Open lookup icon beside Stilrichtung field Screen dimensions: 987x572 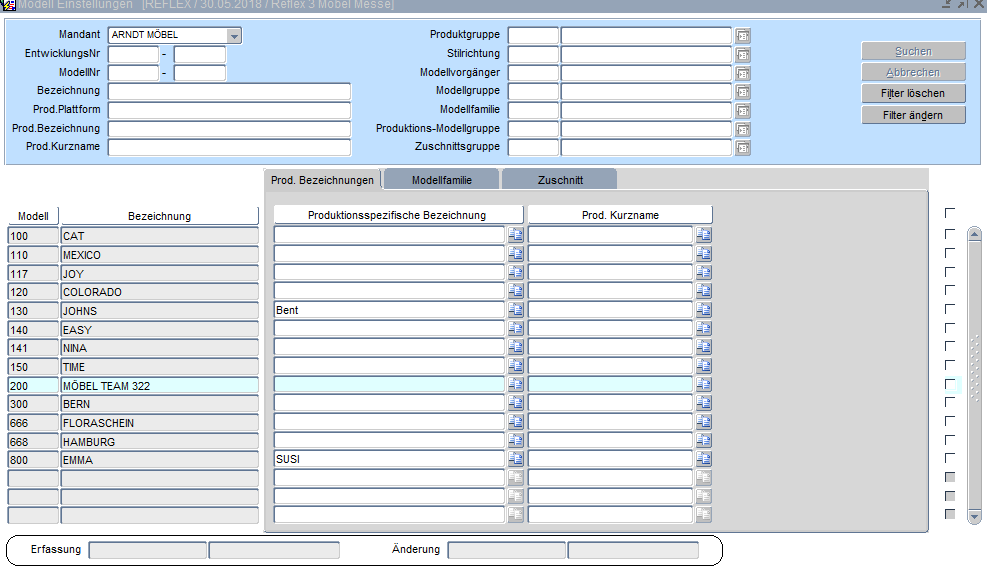tap(742, 54)
